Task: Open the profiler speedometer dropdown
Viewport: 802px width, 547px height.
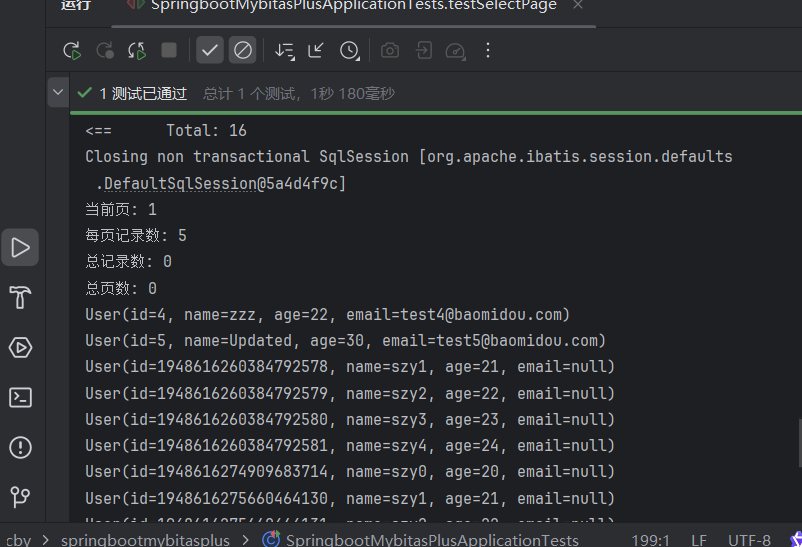Action: pyautogui.click(x=456, y=51)
